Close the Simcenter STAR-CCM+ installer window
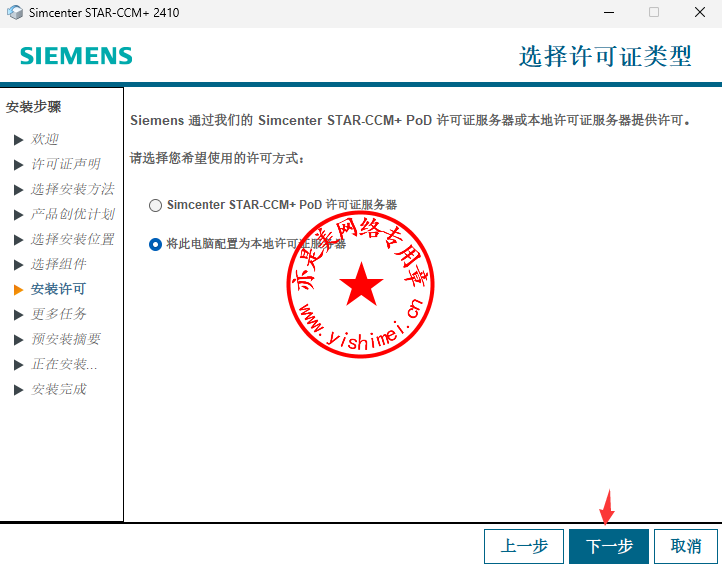The image size is (722, 569). (x=700, y=12)
